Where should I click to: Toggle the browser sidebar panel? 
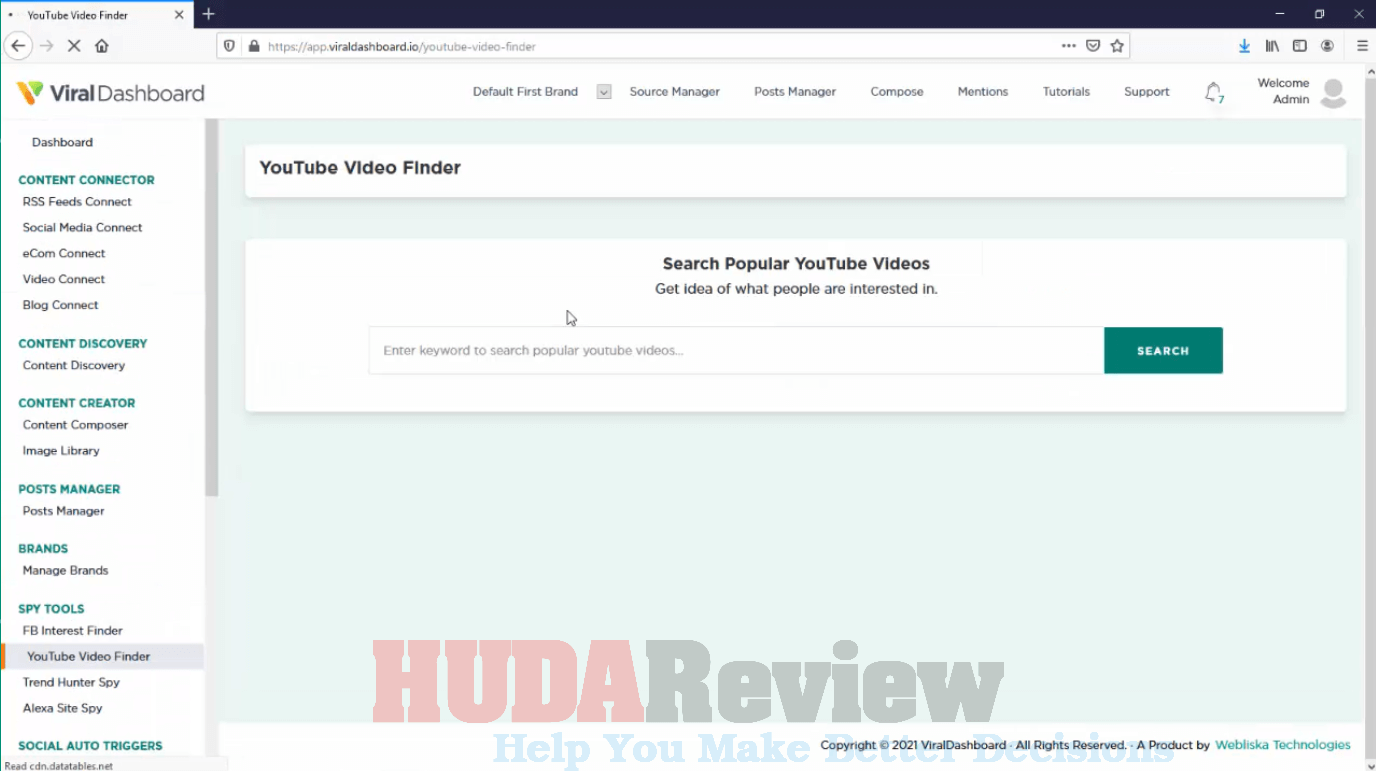pos(1299,45)
